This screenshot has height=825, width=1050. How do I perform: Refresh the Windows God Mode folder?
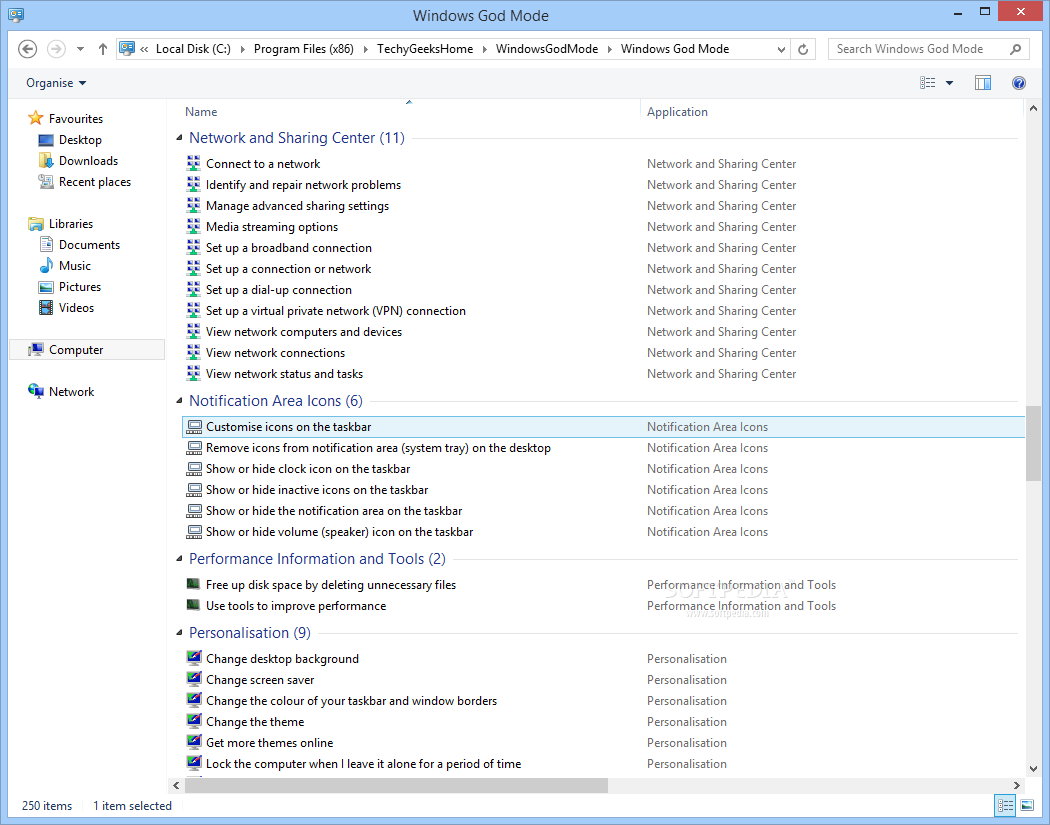[803, 49]
